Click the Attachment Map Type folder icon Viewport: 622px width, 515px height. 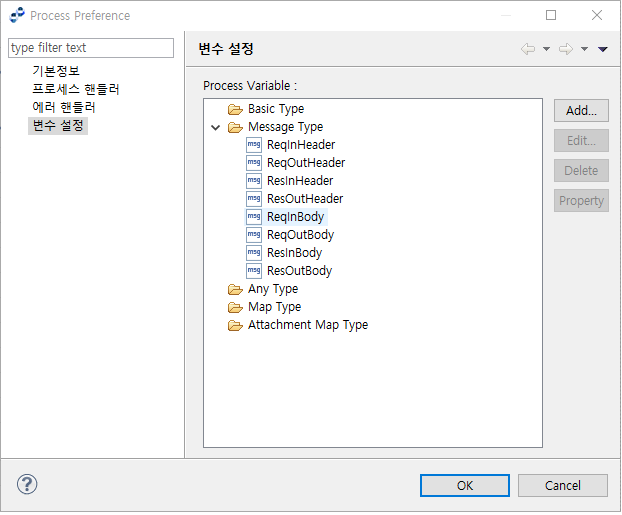(x=235, y=326)
